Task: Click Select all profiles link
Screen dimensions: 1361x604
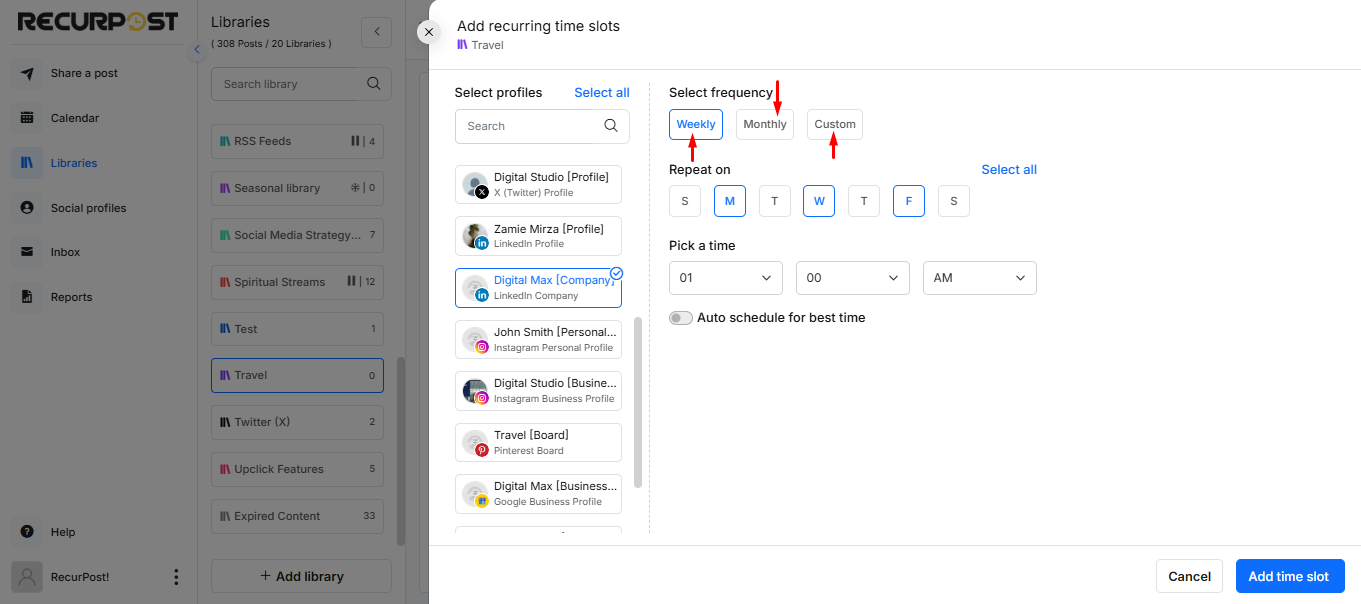Action: coord(602,93)
